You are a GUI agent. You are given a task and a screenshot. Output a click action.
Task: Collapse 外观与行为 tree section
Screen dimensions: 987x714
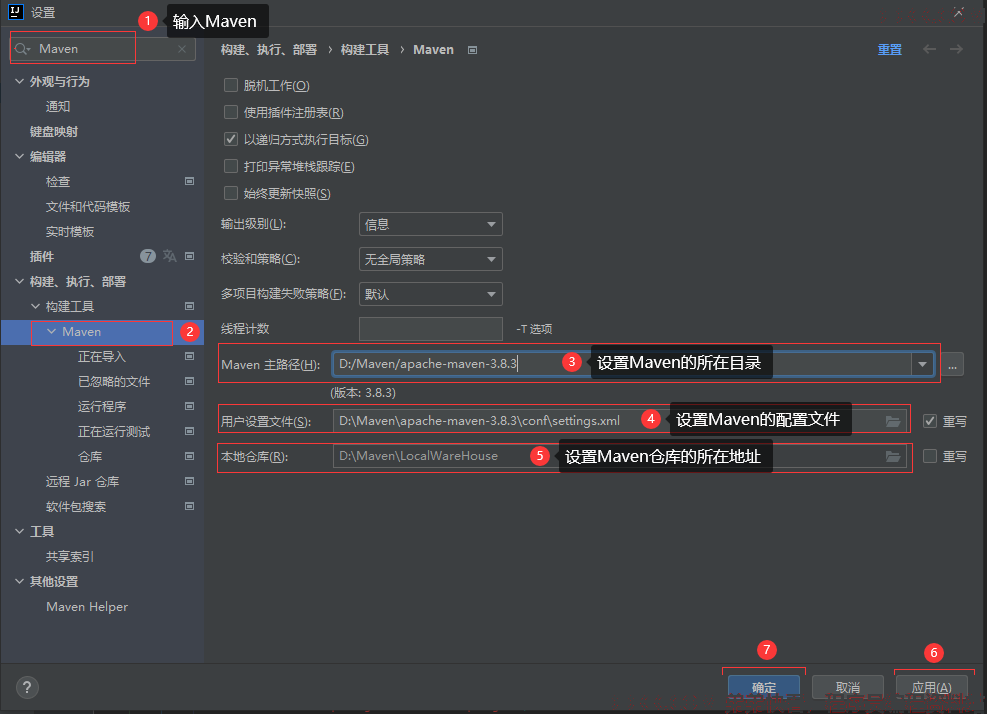(x=20, y=81)
